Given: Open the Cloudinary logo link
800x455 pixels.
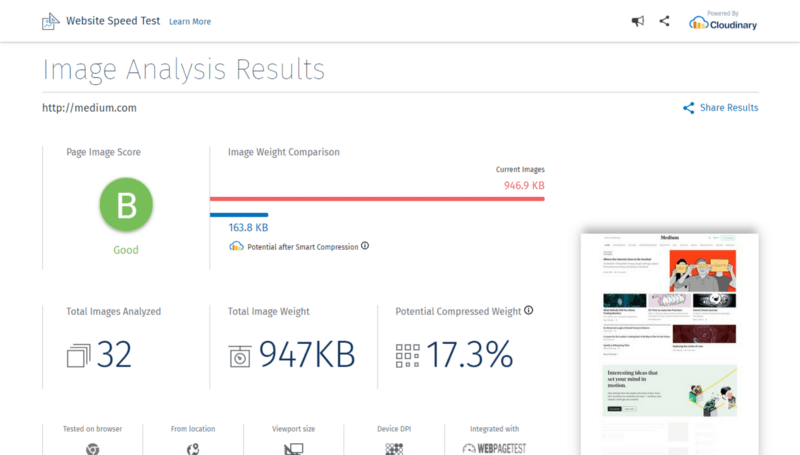Looking at the screenshot, I should [723, 21].
